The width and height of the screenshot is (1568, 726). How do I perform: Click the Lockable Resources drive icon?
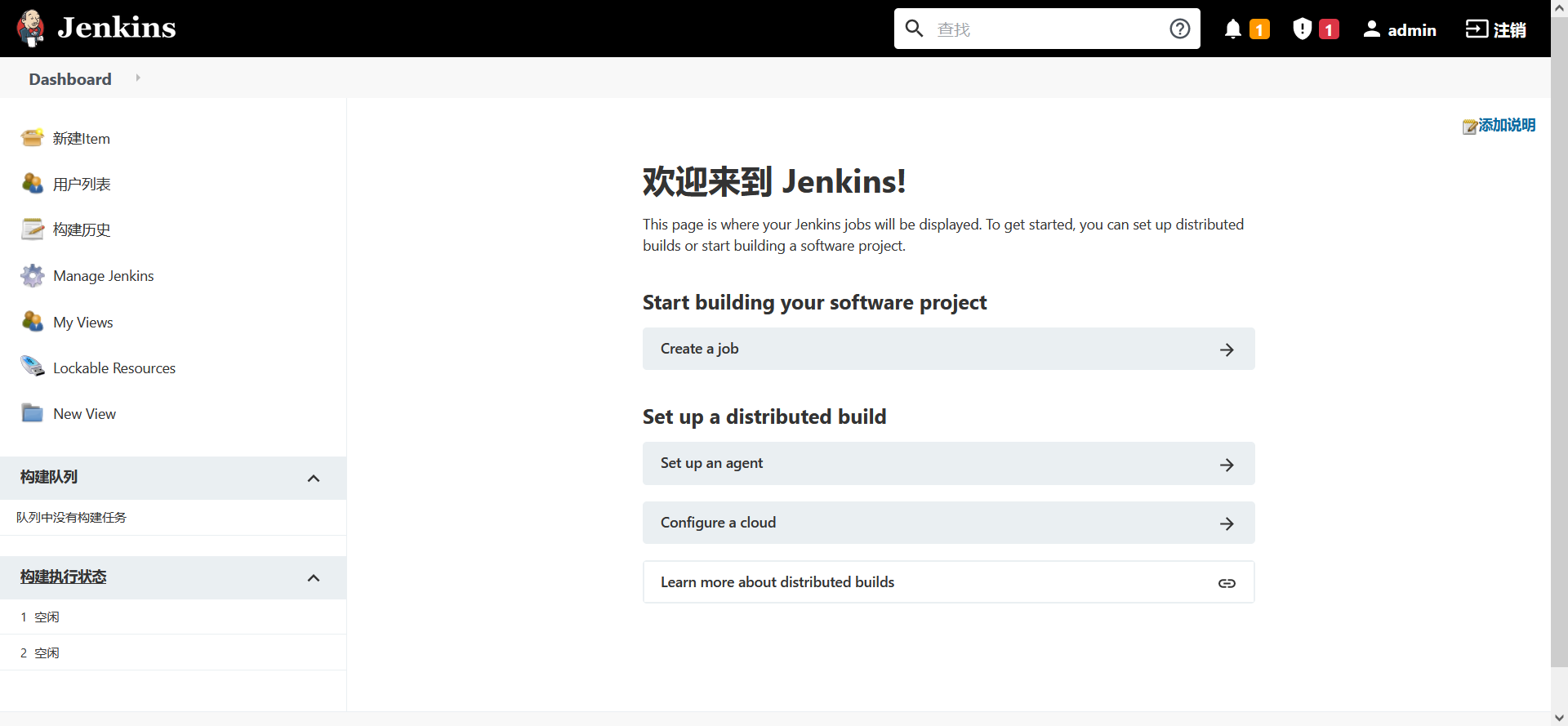pos(33,367)
